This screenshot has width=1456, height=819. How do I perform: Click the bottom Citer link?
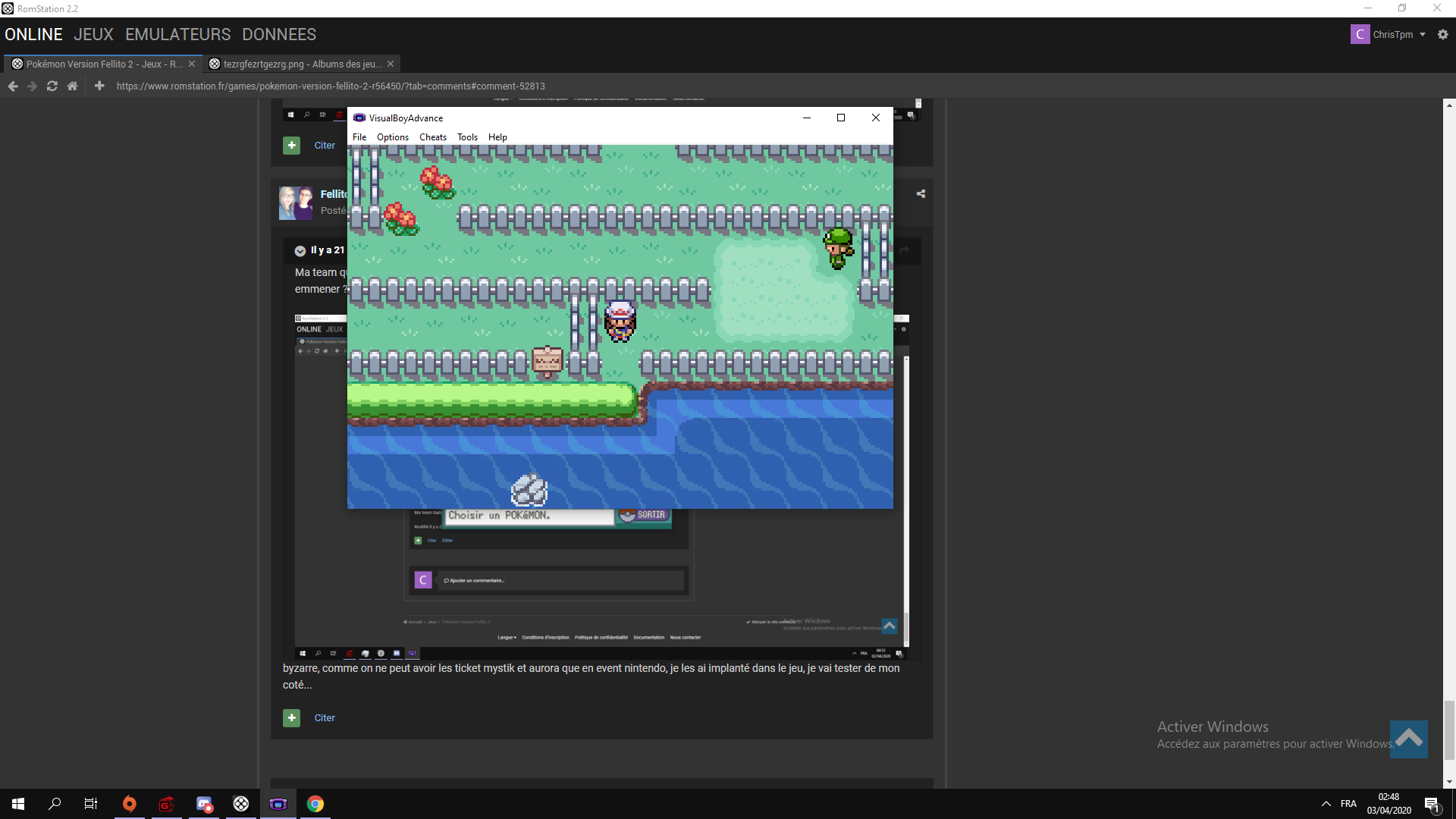pyautogui.click(x=325, y=718)
